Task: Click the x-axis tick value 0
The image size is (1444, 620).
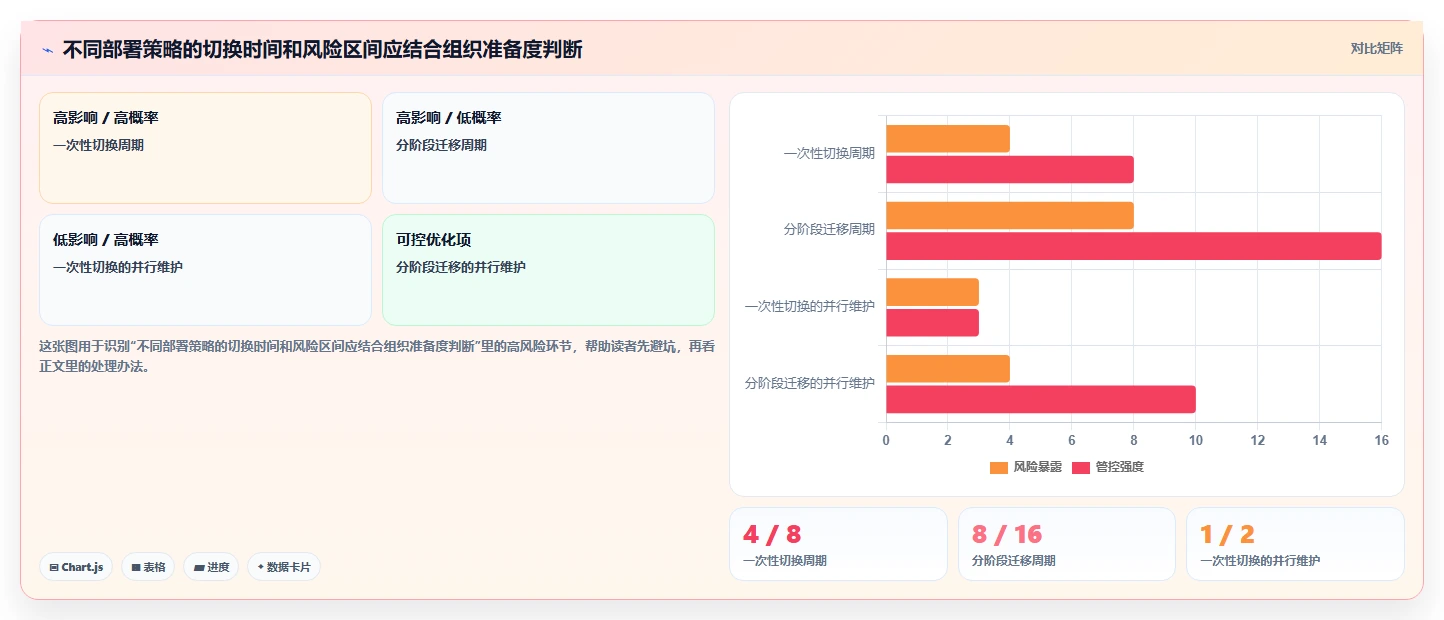Action: tap(886, 441)
